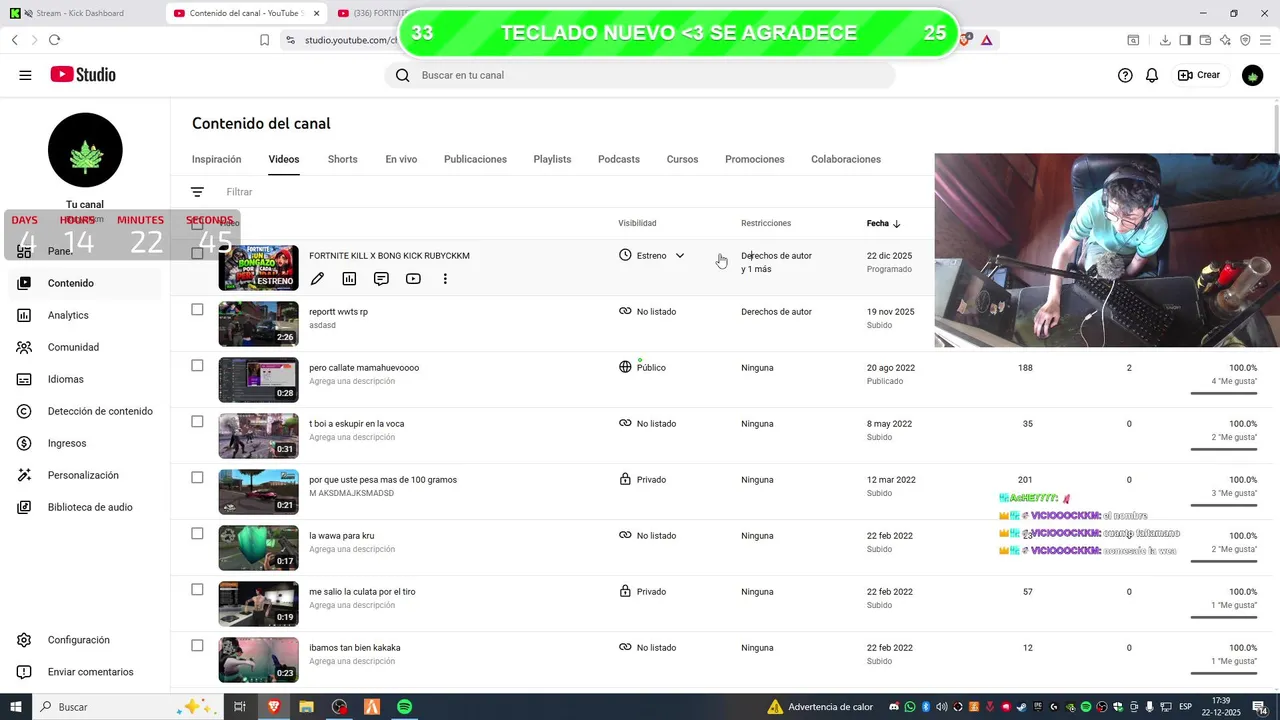This screenshot has width=1280, height=720.
Task: Switch to the Shorts tab
Action: click(x=342, y=159)
